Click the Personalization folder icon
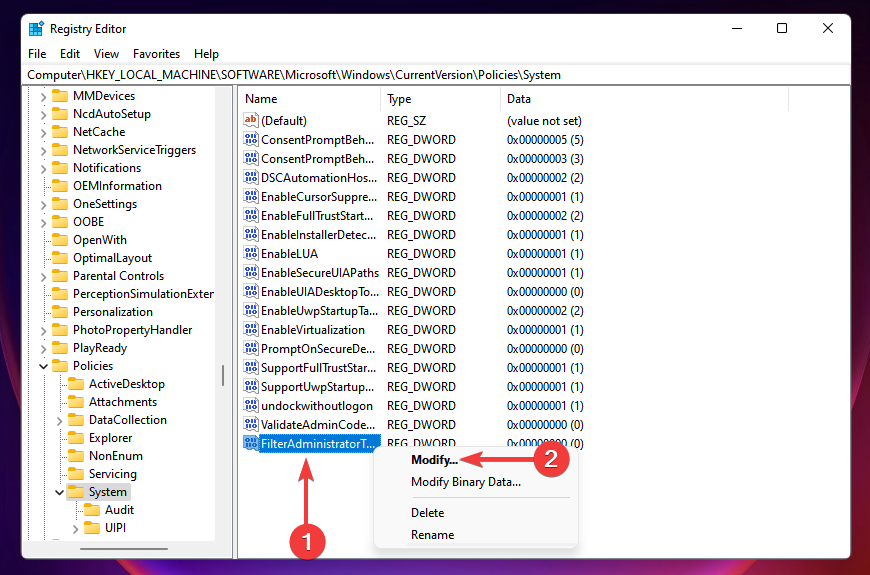The width and height of the screenshot is (870, 575). pos(60,311)
